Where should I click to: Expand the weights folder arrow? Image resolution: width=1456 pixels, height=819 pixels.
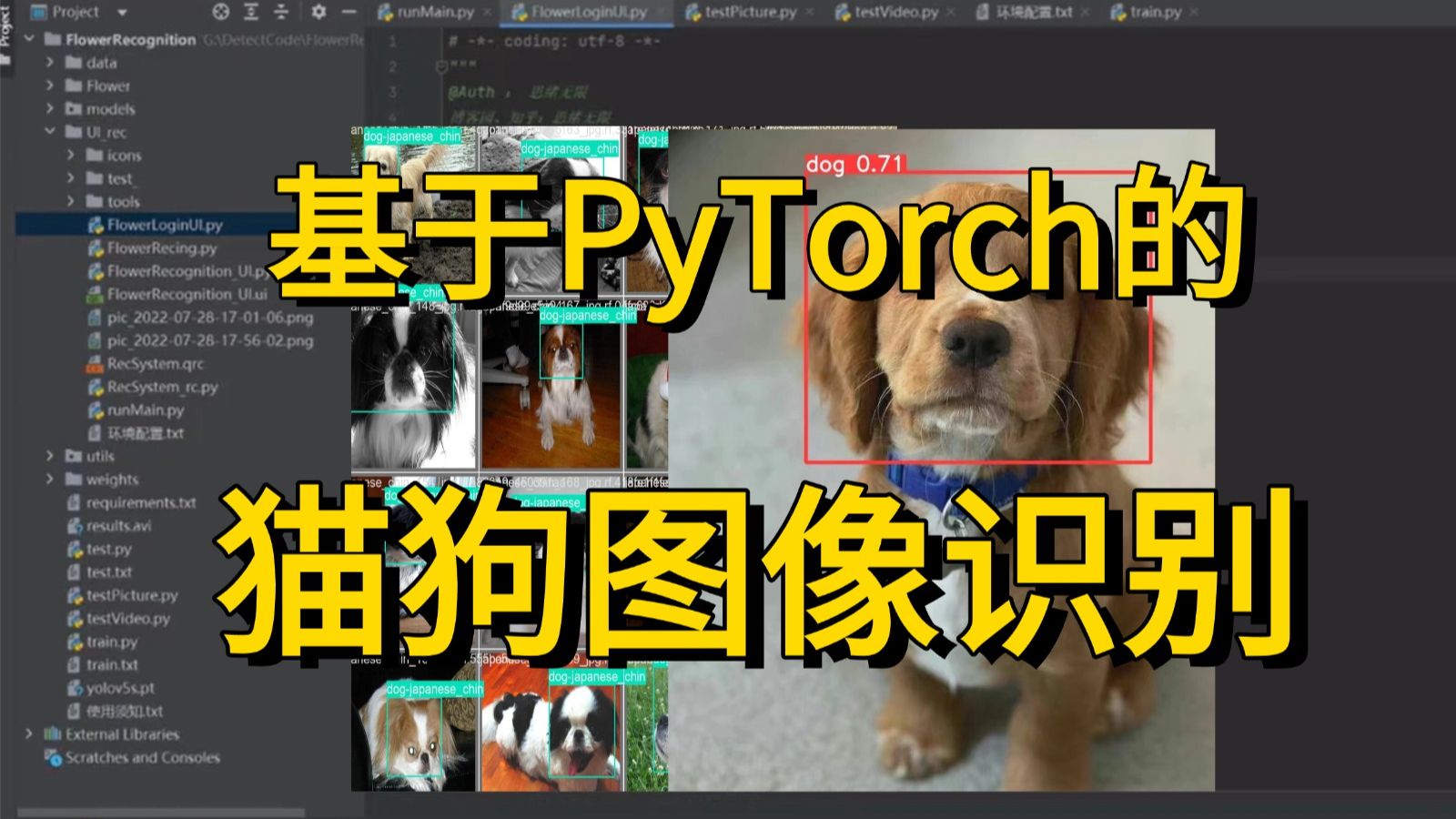tap(50, 480)
